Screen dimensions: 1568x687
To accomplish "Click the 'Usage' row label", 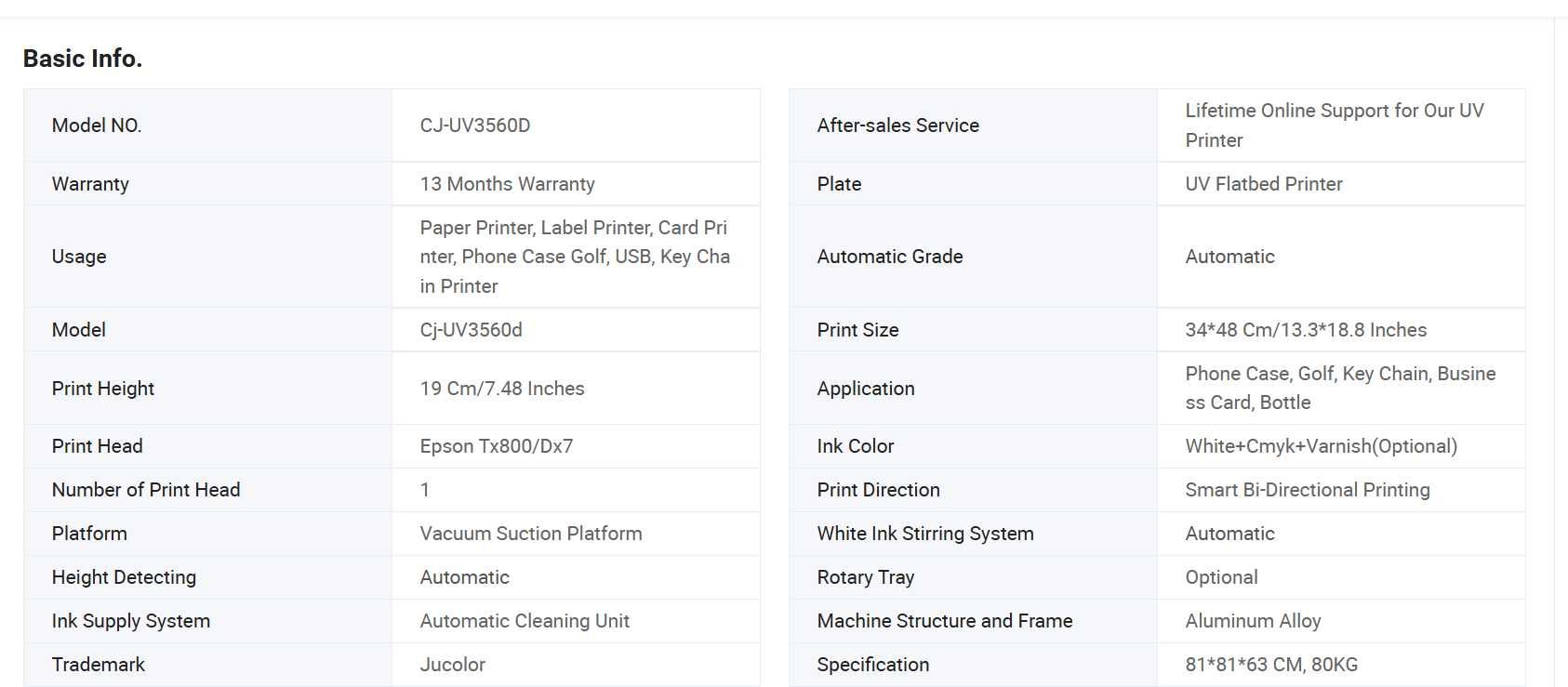I will [x=79, y=257].
